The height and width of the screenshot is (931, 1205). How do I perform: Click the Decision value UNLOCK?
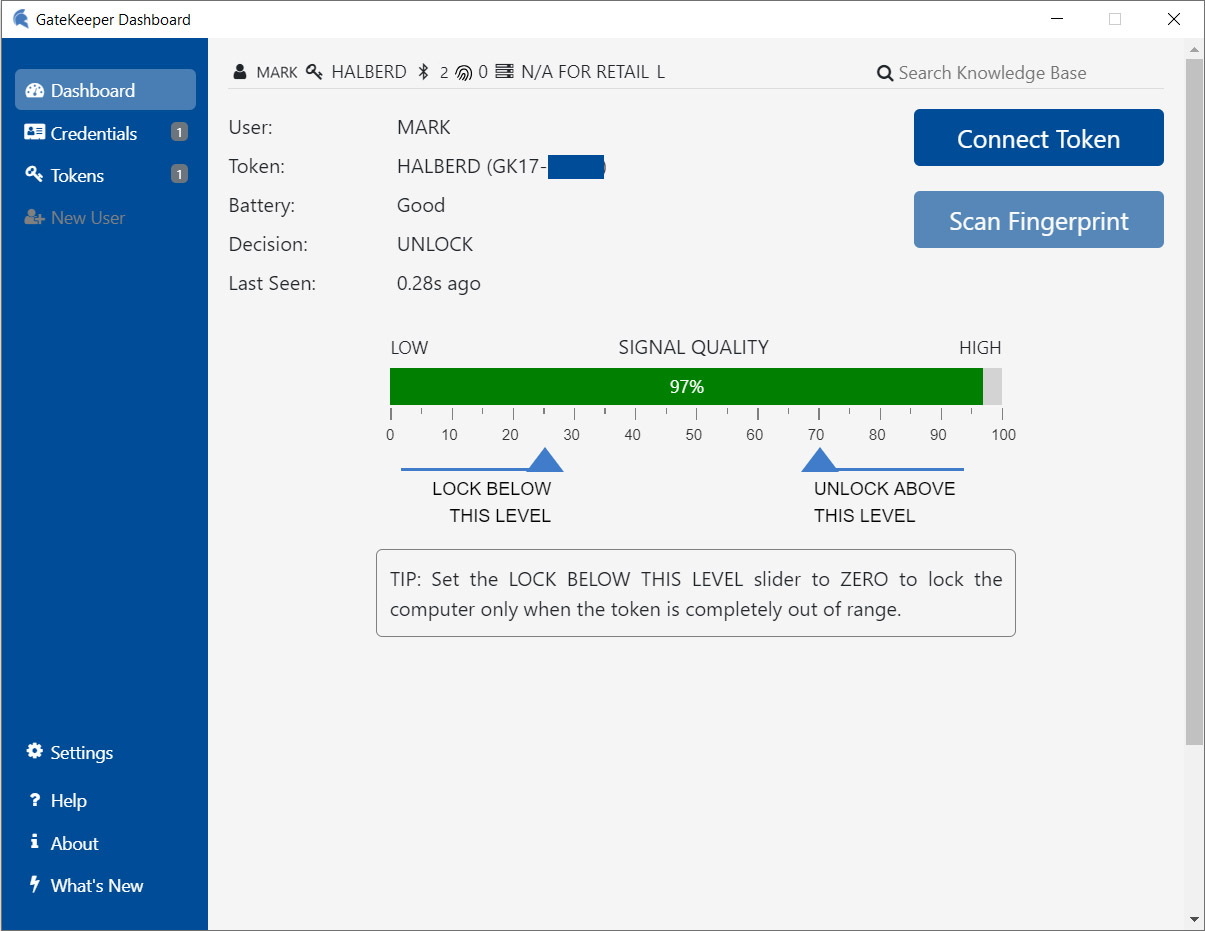point(435,244)
